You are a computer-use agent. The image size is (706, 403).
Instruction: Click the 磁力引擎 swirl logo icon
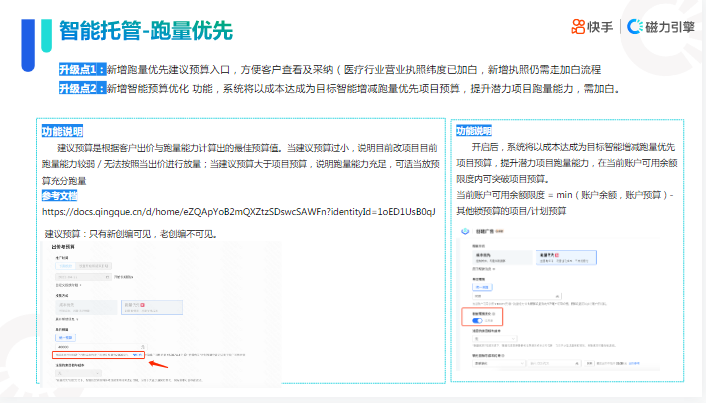pos(635,27)
